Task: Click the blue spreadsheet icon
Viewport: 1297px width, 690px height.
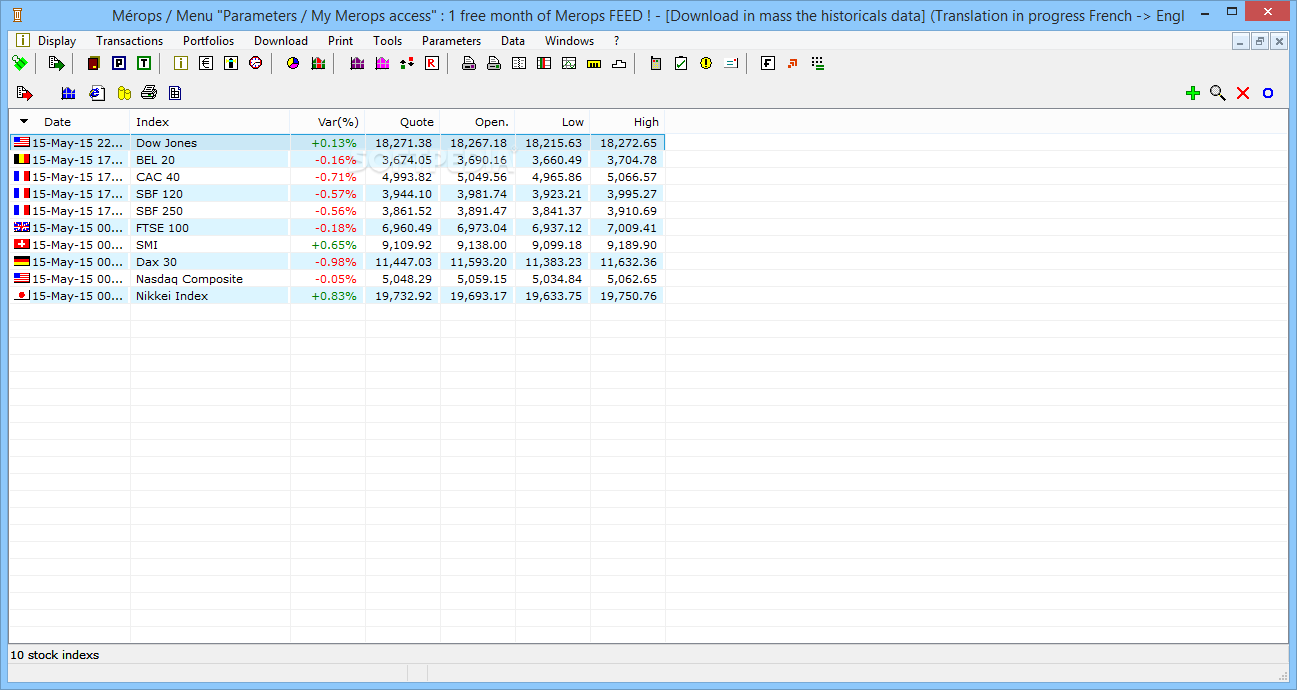Action: coord(175,93)
